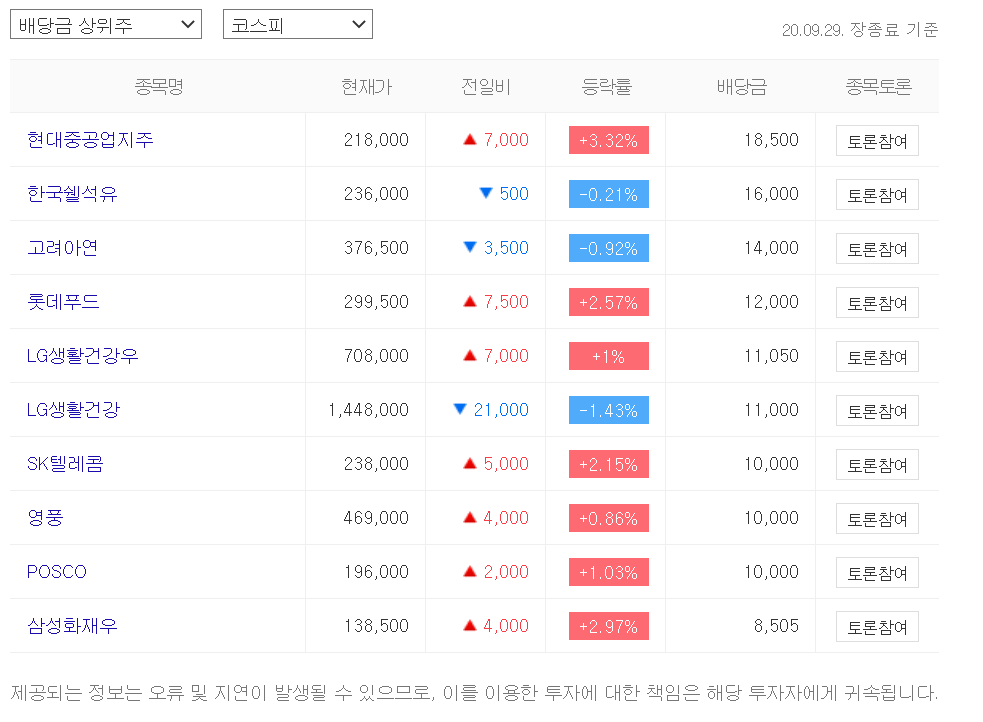Click the 18,500 dividend value
This screenshot has height=722, width=983.
[771, 140]
